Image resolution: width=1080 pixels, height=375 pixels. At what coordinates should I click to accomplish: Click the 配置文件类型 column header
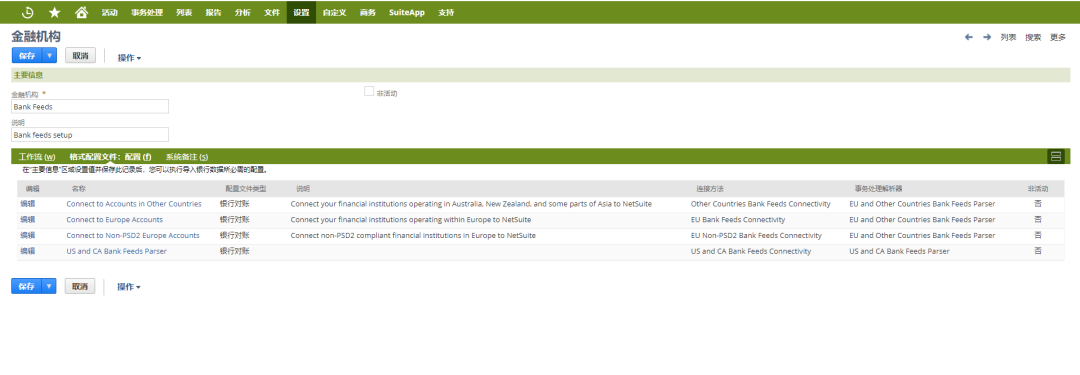click(x=246, y=188)
